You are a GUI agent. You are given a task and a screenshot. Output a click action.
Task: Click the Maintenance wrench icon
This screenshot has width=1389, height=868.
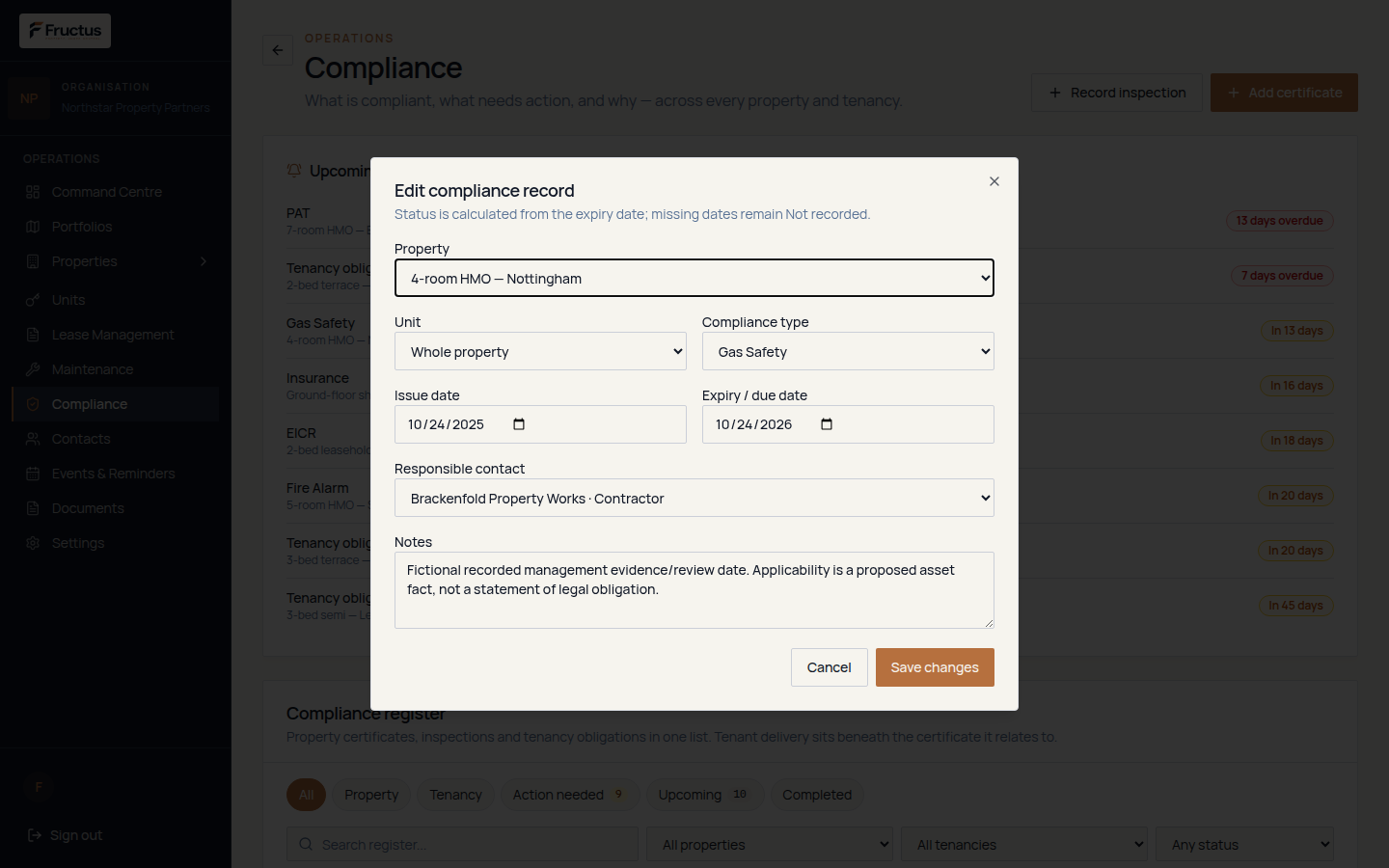point(33,369)
